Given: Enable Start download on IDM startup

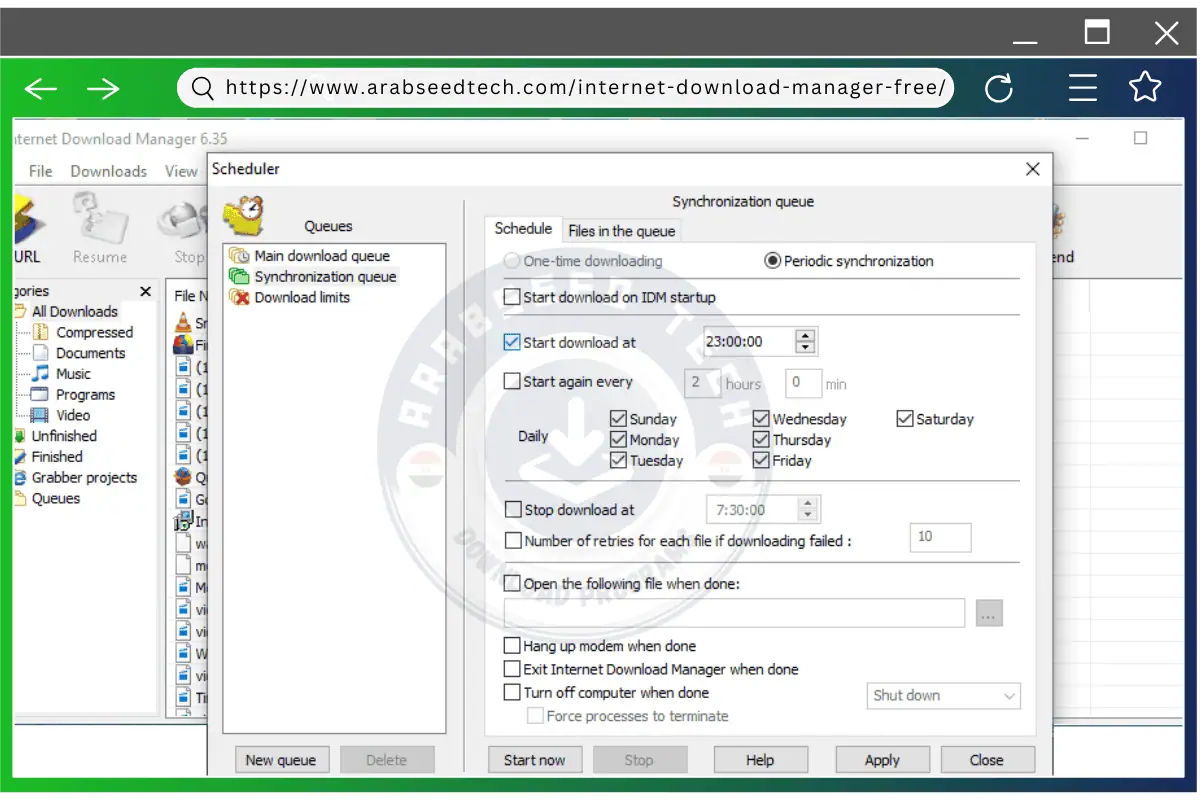Looking at the screenshot, I should 513,297.
